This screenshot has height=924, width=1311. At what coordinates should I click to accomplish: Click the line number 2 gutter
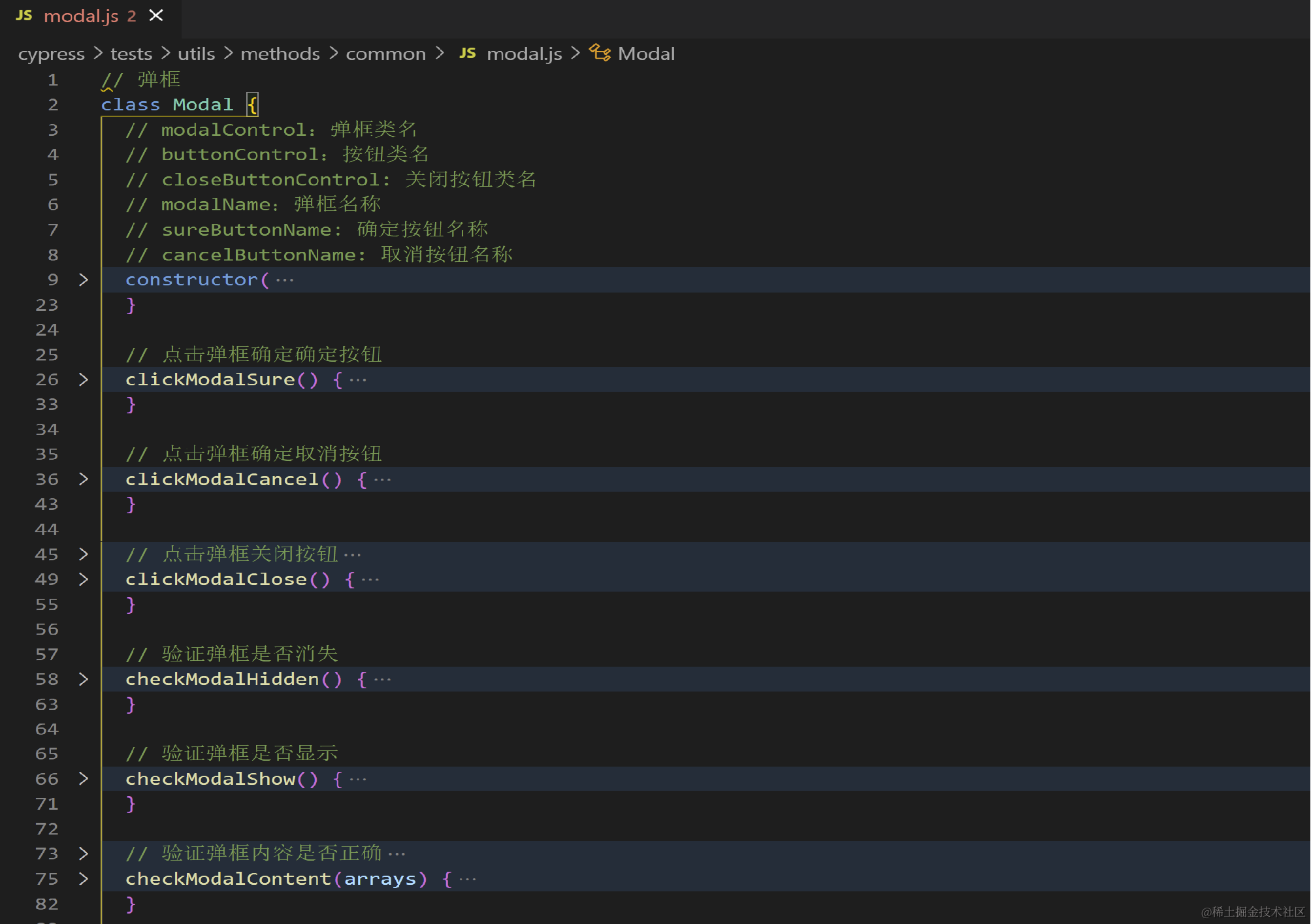[x=53, y=104]
